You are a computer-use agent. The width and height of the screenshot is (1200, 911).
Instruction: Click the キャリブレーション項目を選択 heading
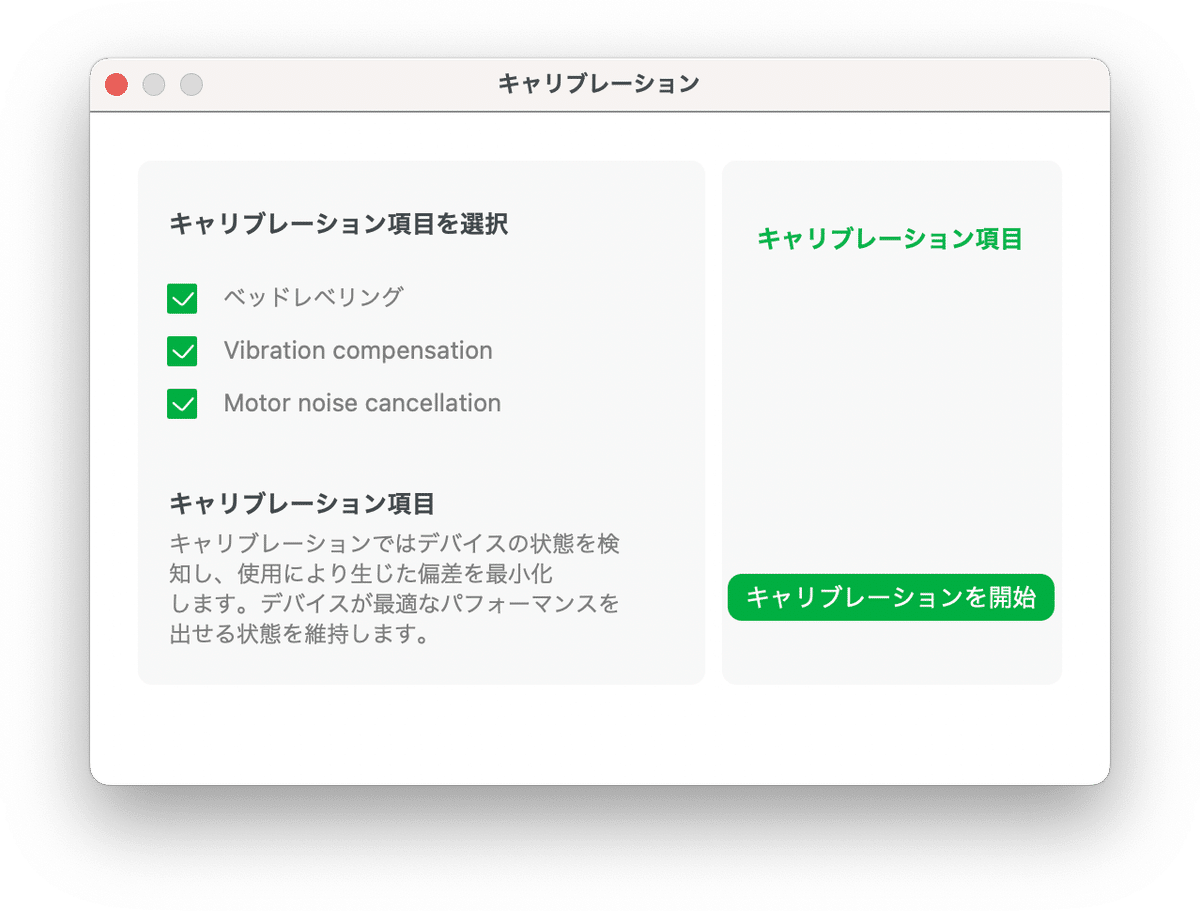point(339,224)
